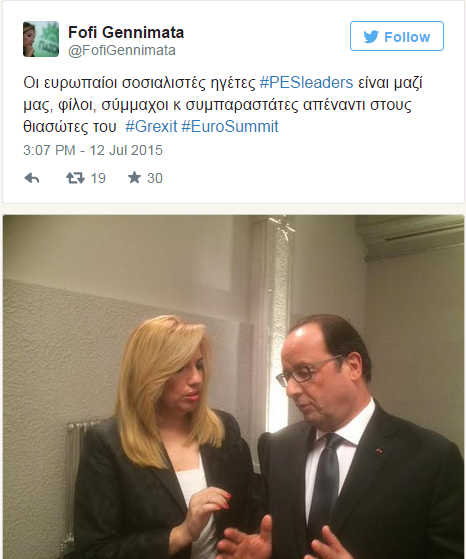This screenshot has height=559, width=466.
Task: View the favorites count 30
Action: click(155, 178)
